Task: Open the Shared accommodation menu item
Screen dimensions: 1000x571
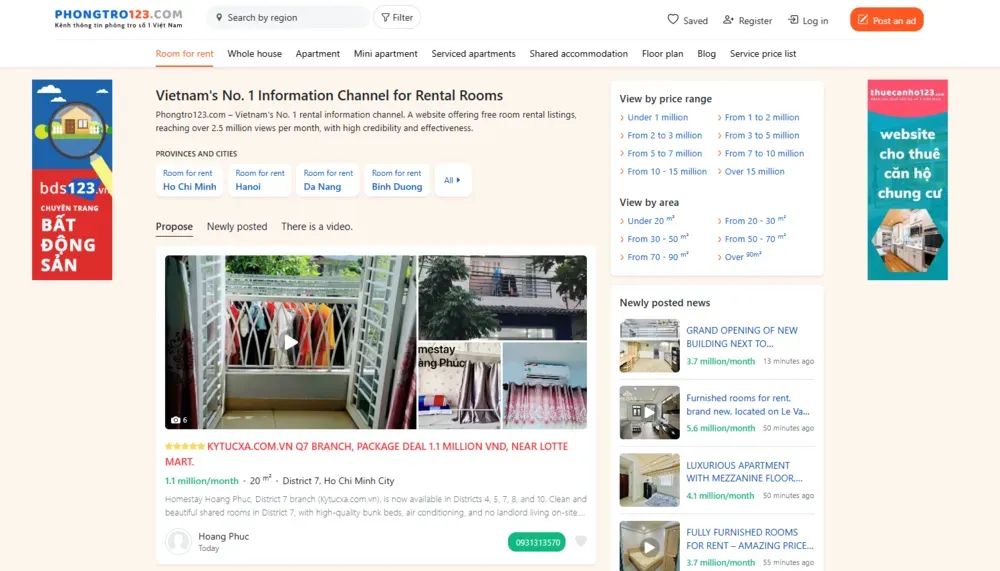Action: point(578,54)
